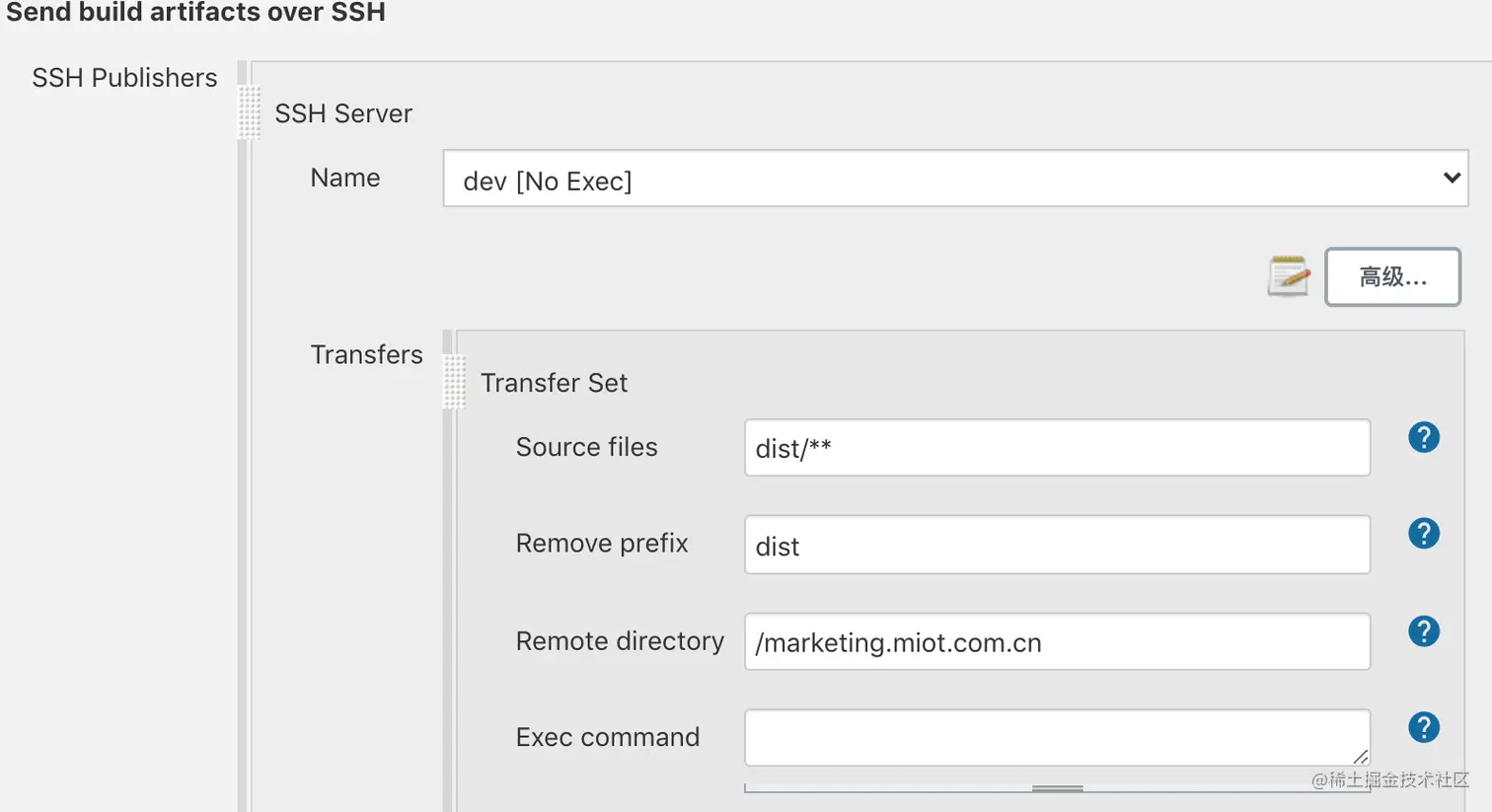The height and width of the screenshot is (812, 1492).
Task: Click the SSH Publishers label
Action: pos(124,78)
